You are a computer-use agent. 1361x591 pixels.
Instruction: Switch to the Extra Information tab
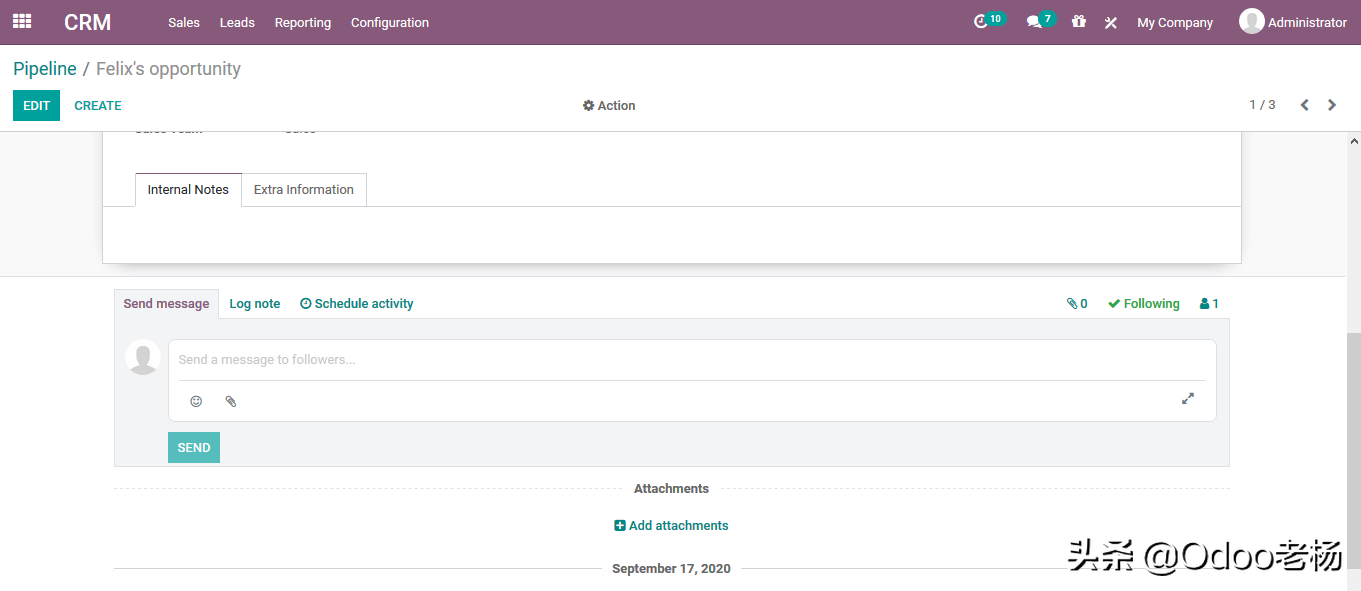[303, 190]
